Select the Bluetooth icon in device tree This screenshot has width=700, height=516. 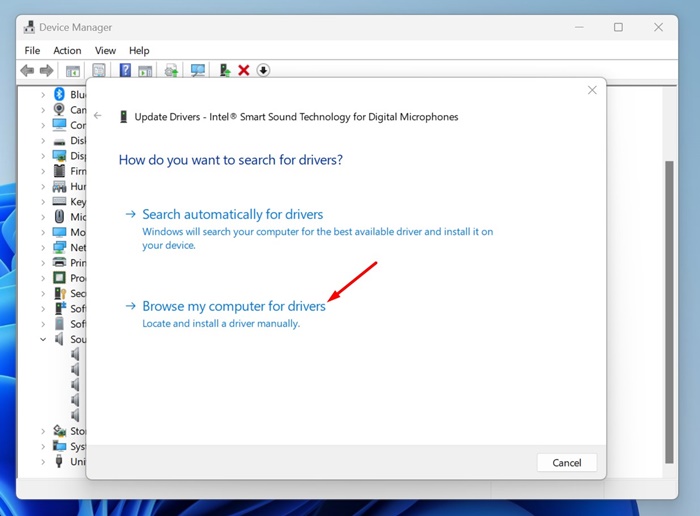point(59,94)
